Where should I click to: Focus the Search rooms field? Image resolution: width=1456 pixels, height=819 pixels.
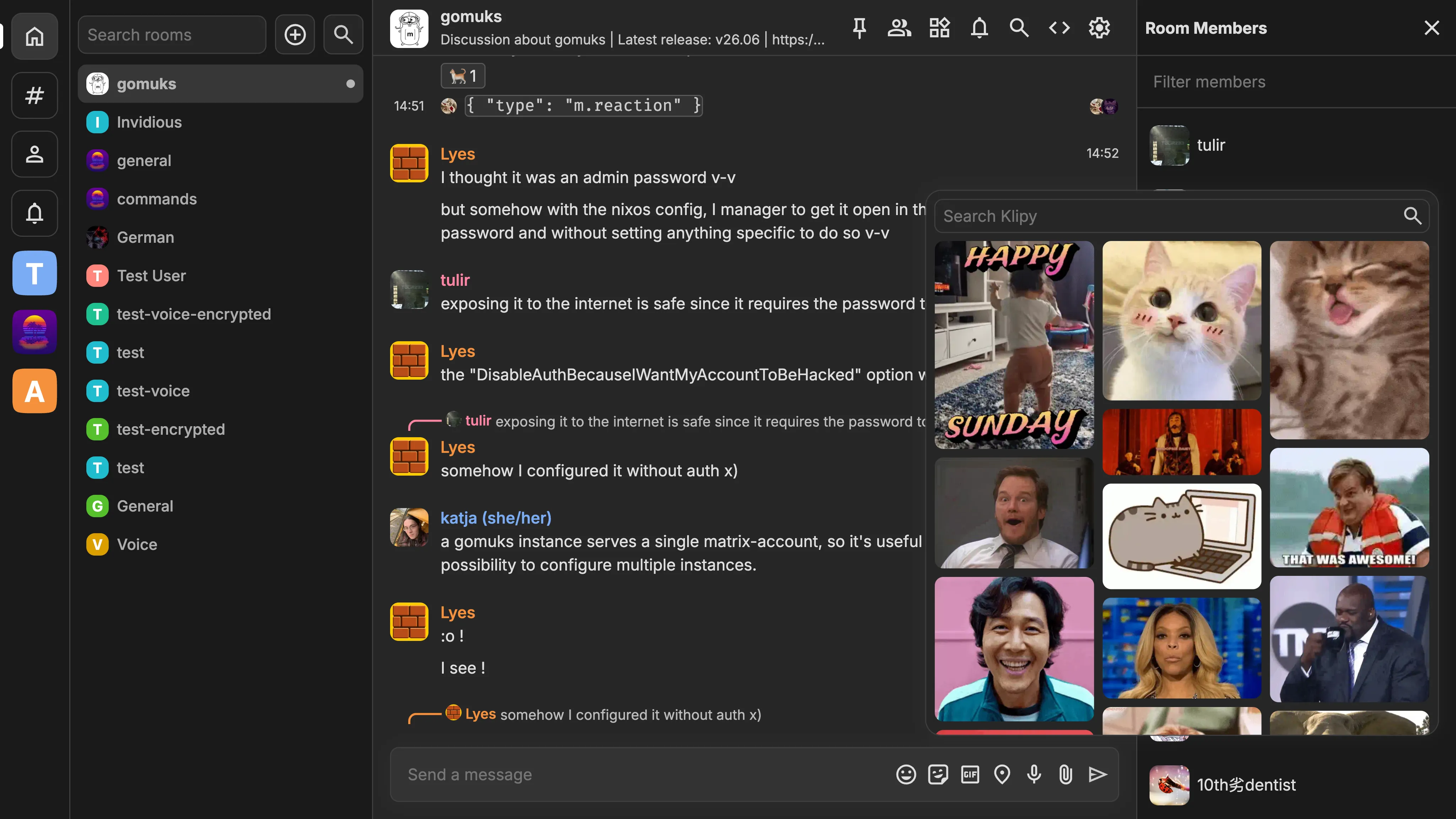point(172,34)
